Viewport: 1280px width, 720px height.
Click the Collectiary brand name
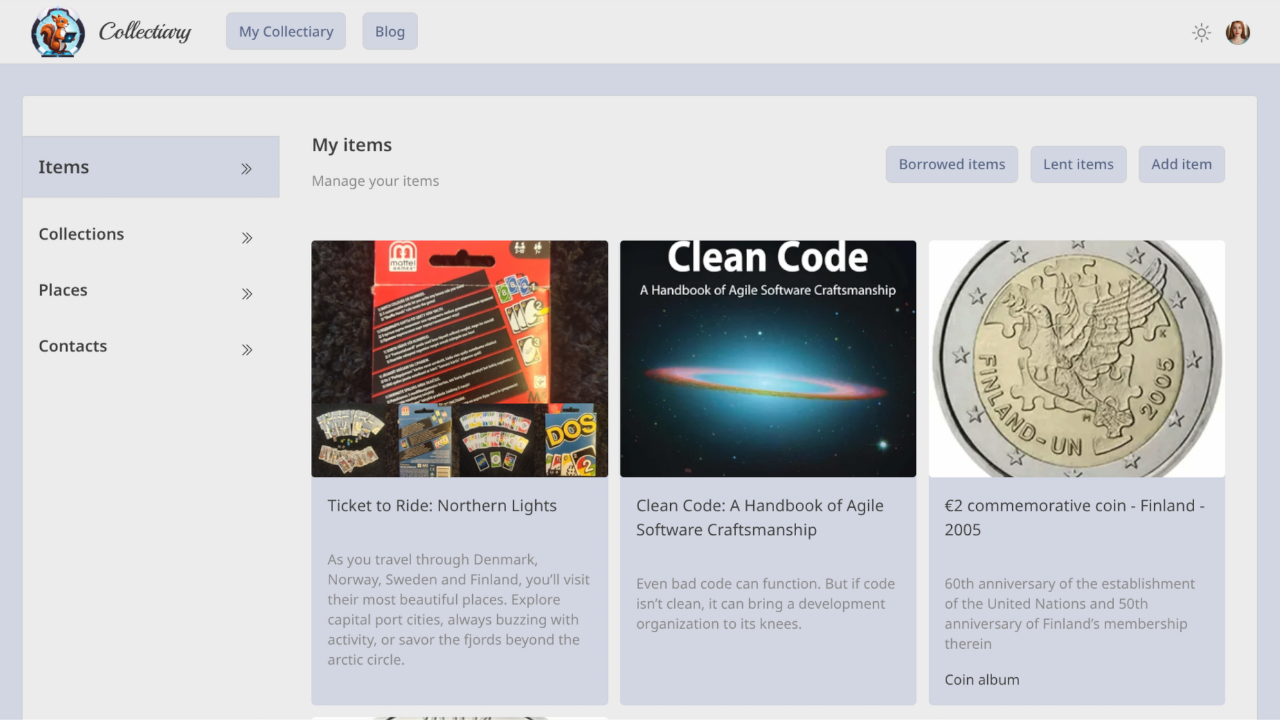coord(145,32)
